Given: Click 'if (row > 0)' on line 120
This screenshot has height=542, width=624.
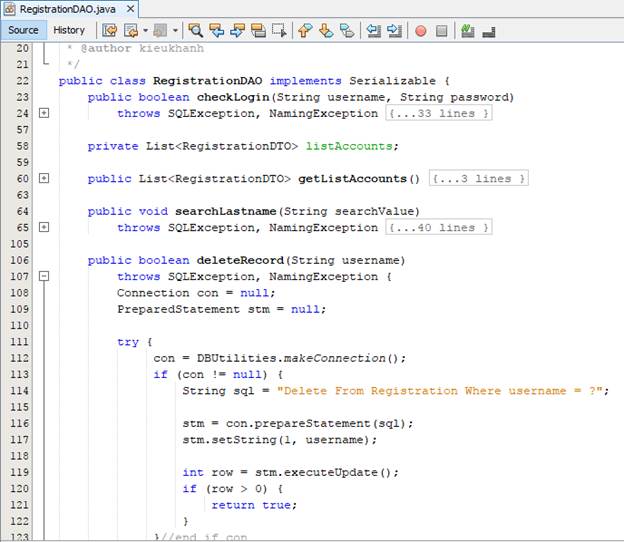Looking at the screenshot, I should [225, 489].
